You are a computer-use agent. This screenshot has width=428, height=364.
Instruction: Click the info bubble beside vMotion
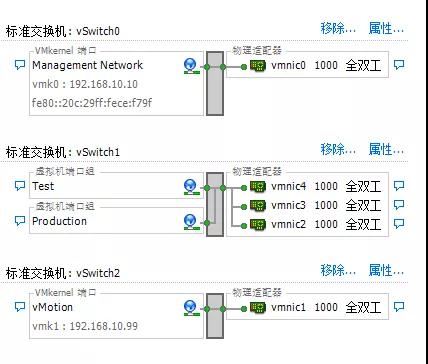point(20,307)
